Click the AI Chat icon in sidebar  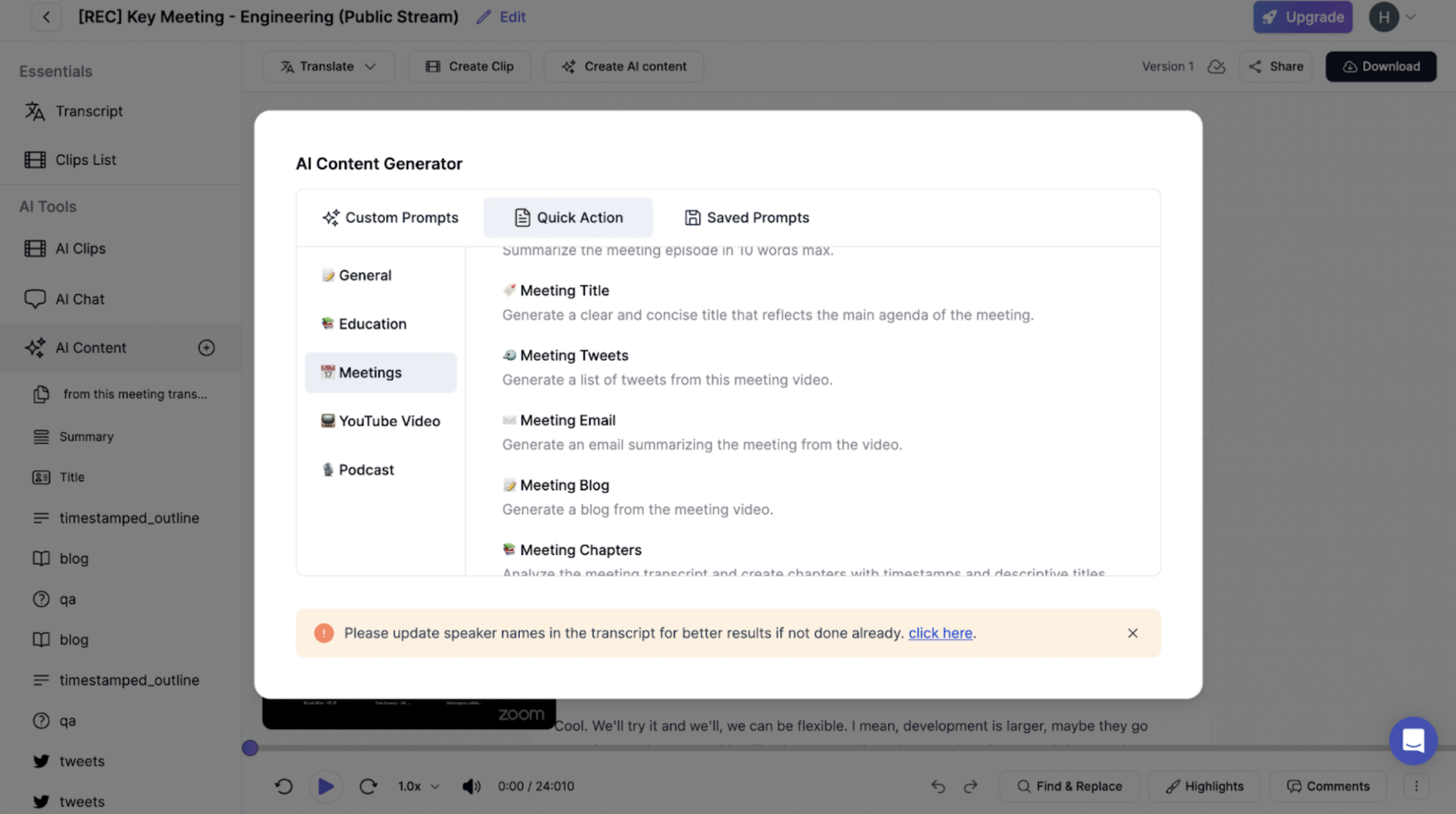(35, 299)
